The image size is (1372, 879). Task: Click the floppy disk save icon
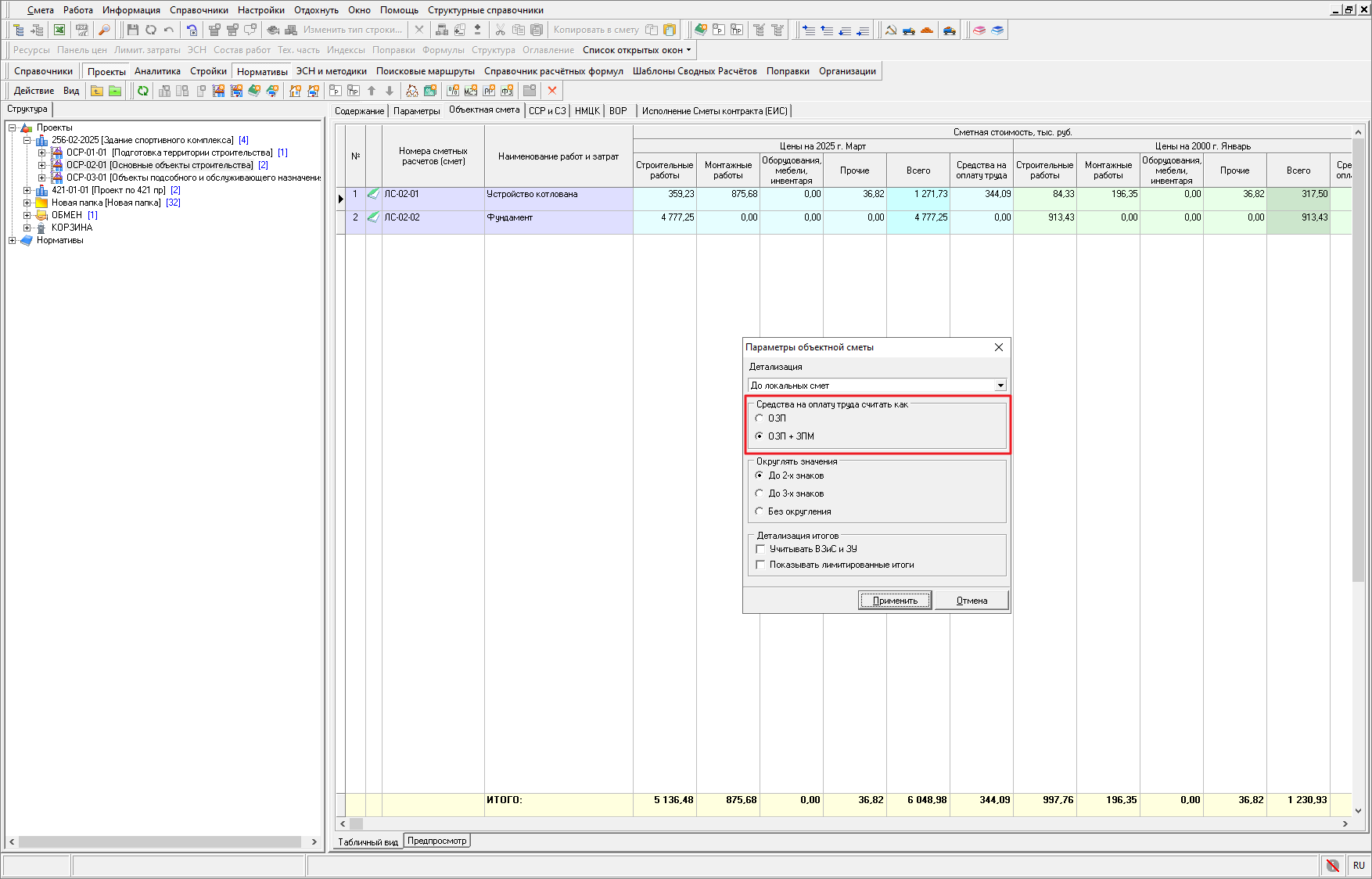coord(132,30)
